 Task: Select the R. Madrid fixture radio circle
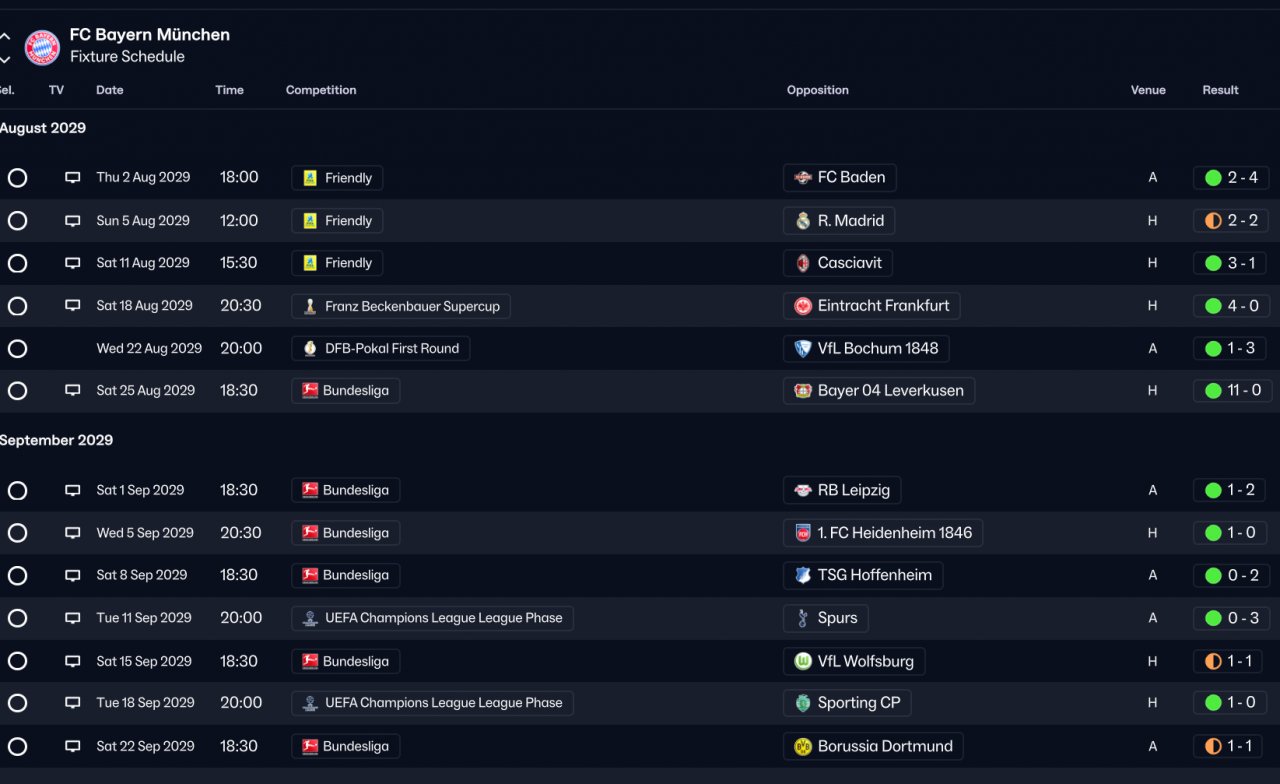[17, 221]
